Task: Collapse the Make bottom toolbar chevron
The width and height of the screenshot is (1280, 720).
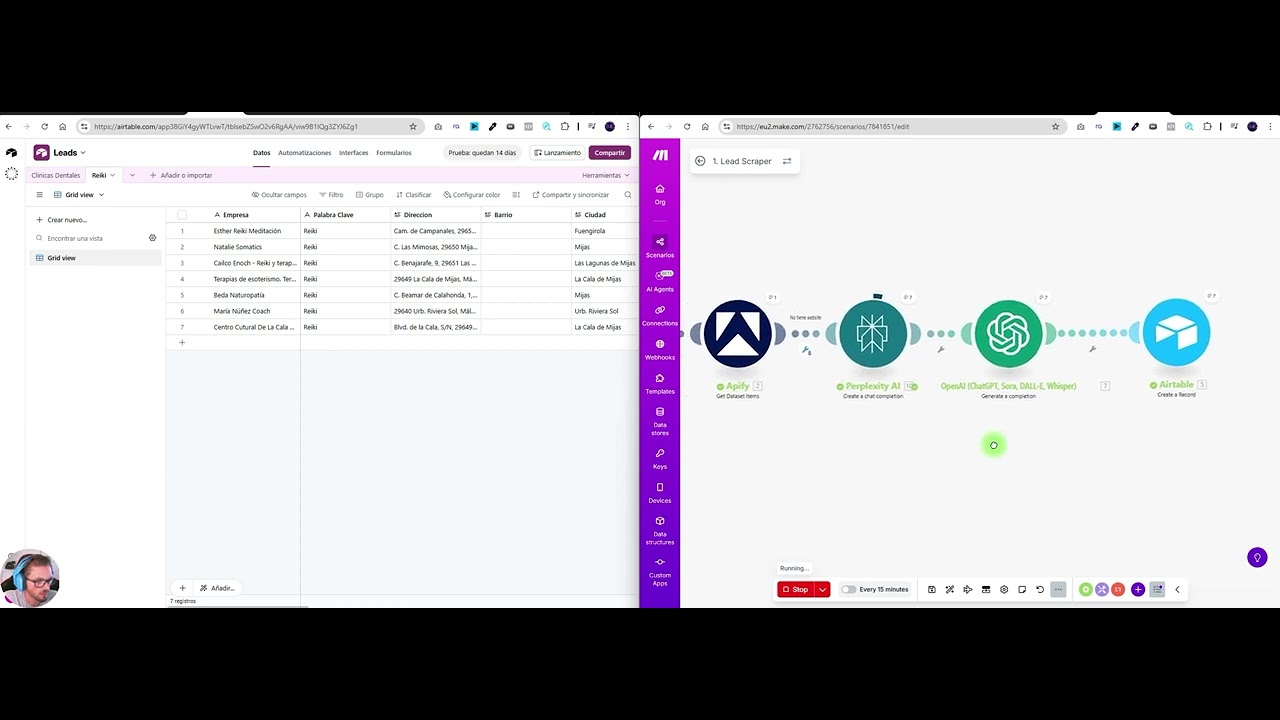Action: pos(1177,589)
